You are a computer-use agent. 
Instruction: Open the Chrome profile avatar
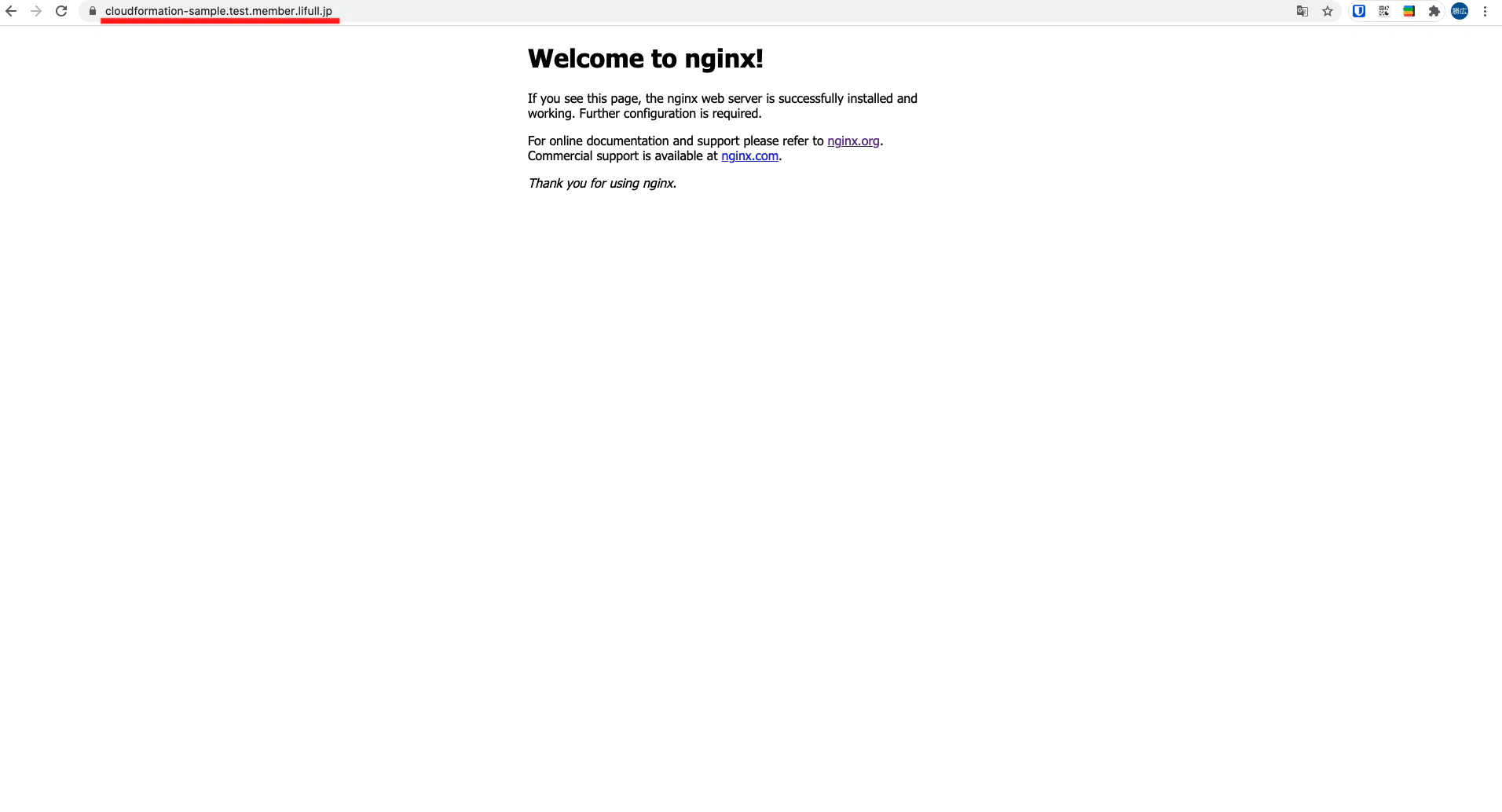click(x=1460, y=11)
